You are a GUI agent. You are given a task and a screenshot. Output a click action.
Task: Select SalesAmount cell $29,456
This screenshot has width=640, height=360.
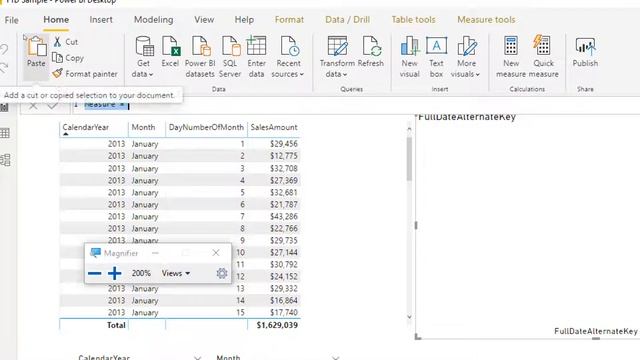coord(284,144)
